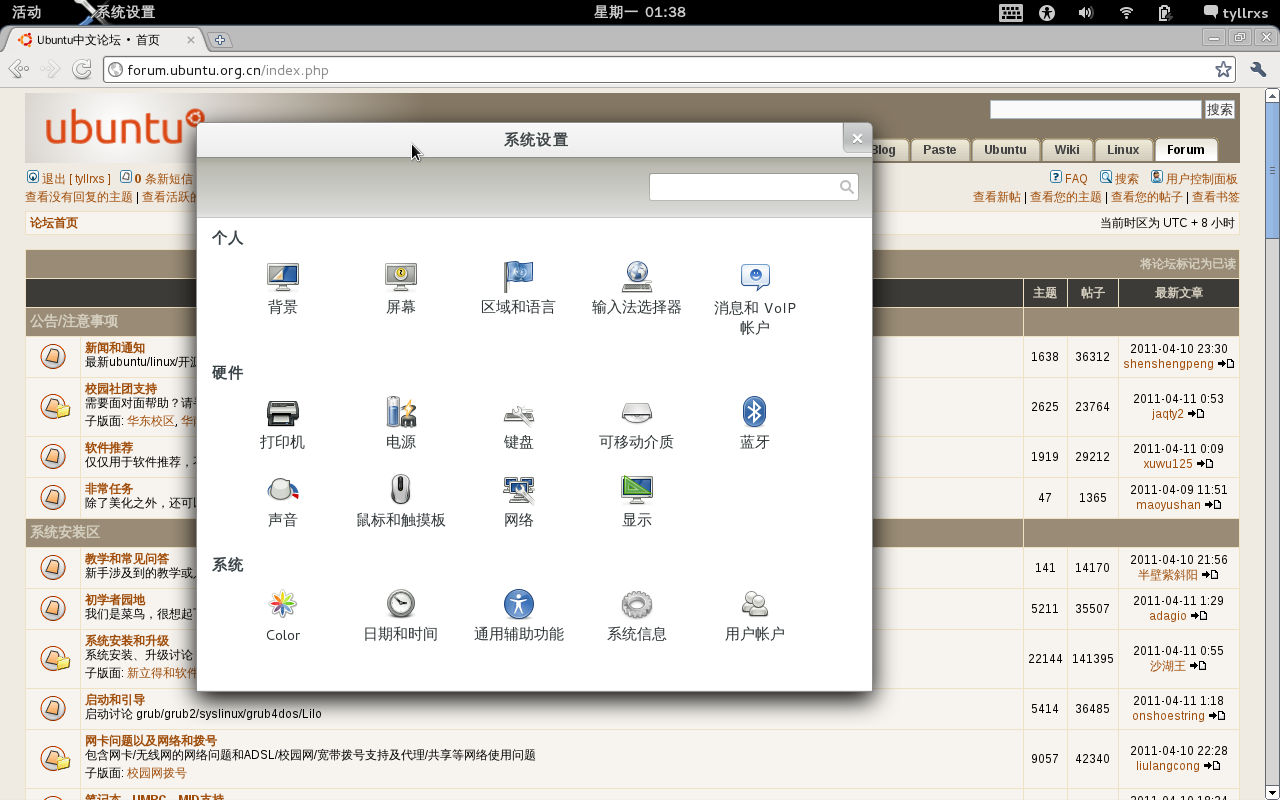
Task: Switch to the Paste tab on forum
Action: click(940, 150)
